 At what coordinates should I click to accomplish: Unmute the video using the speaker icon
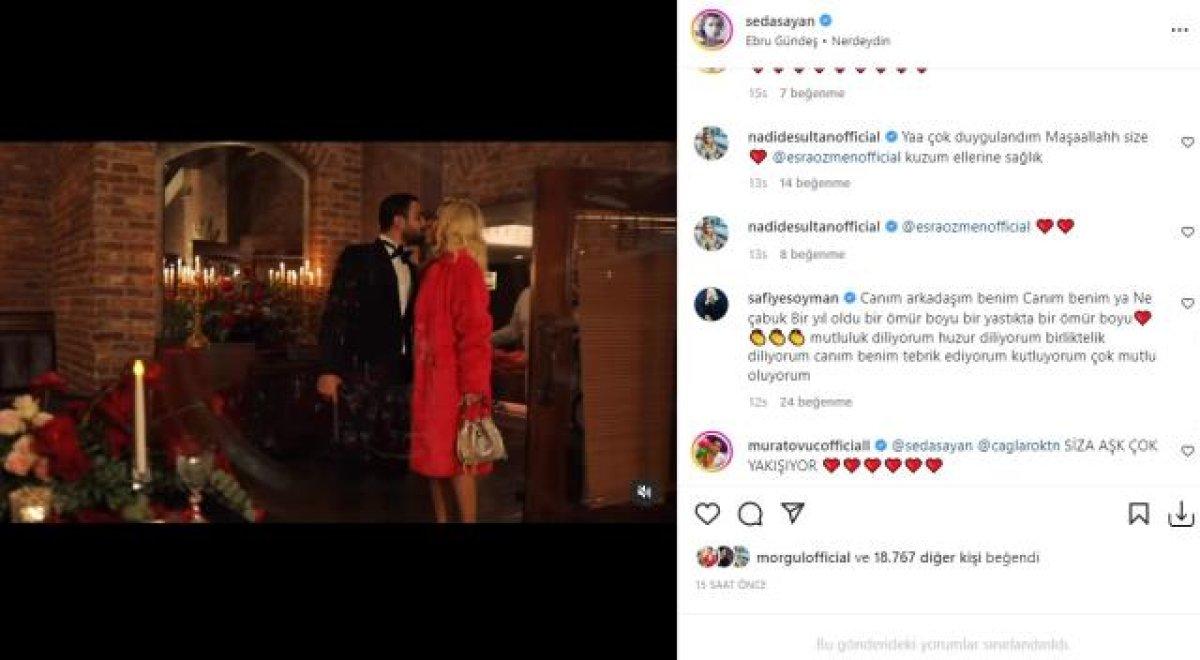(x=645, y=492)
